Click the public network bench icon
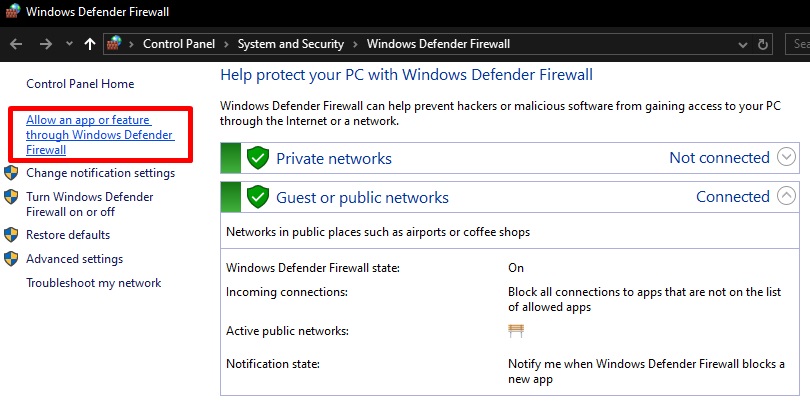 (x=516, y=331)
